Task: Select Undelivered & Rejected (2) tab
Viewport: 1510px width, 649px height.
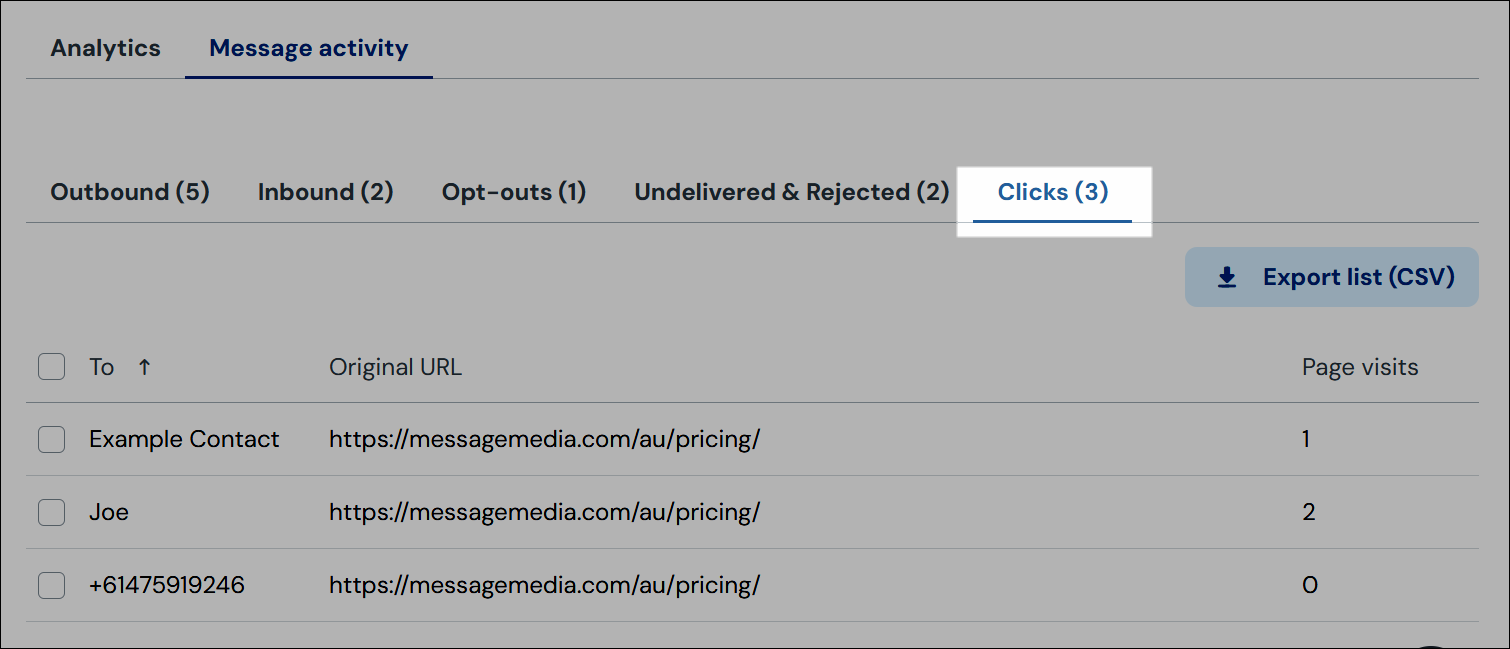Action: coord(792,192)
